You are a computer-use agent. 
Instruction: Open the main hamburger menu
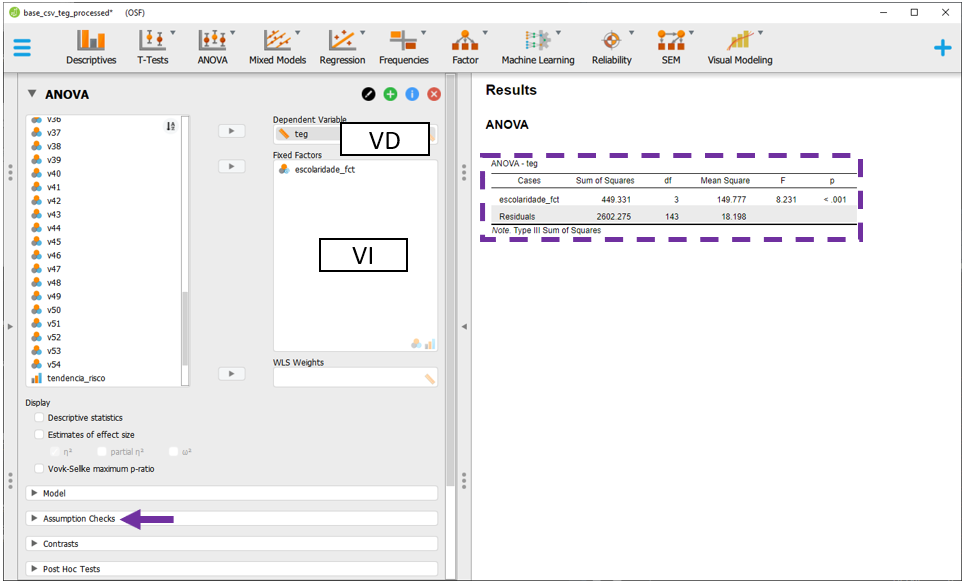[x=22, y=47]
